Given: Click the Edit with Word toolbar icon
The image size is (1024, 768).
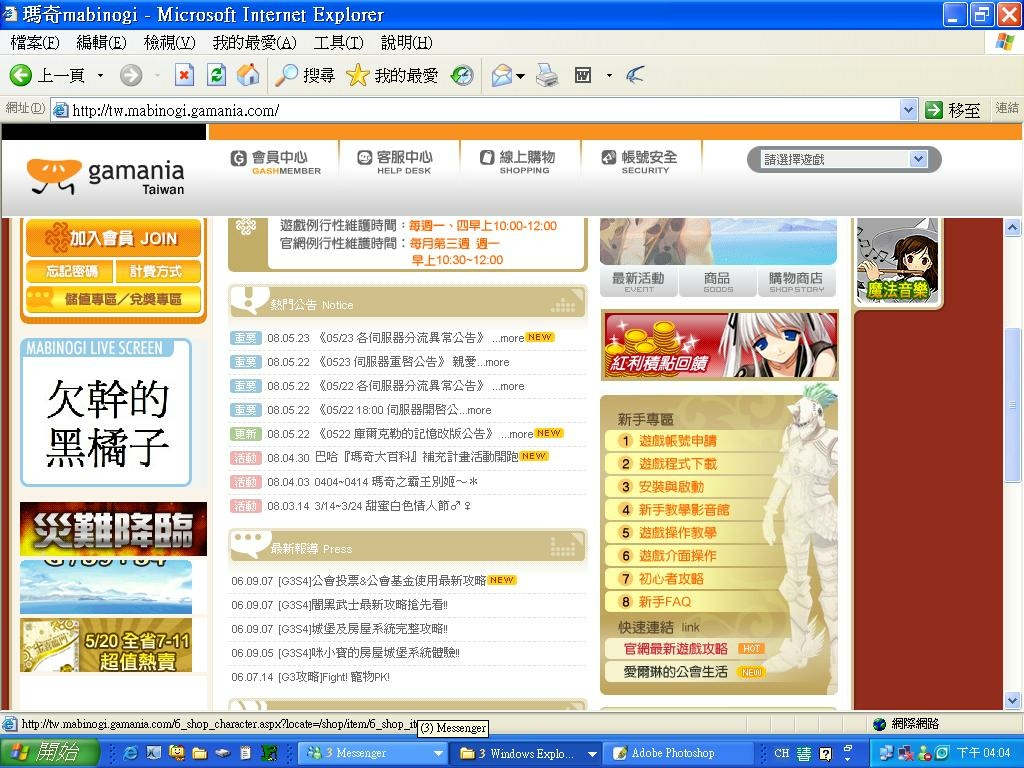Looking at the screenshot, I should (583, 76).
